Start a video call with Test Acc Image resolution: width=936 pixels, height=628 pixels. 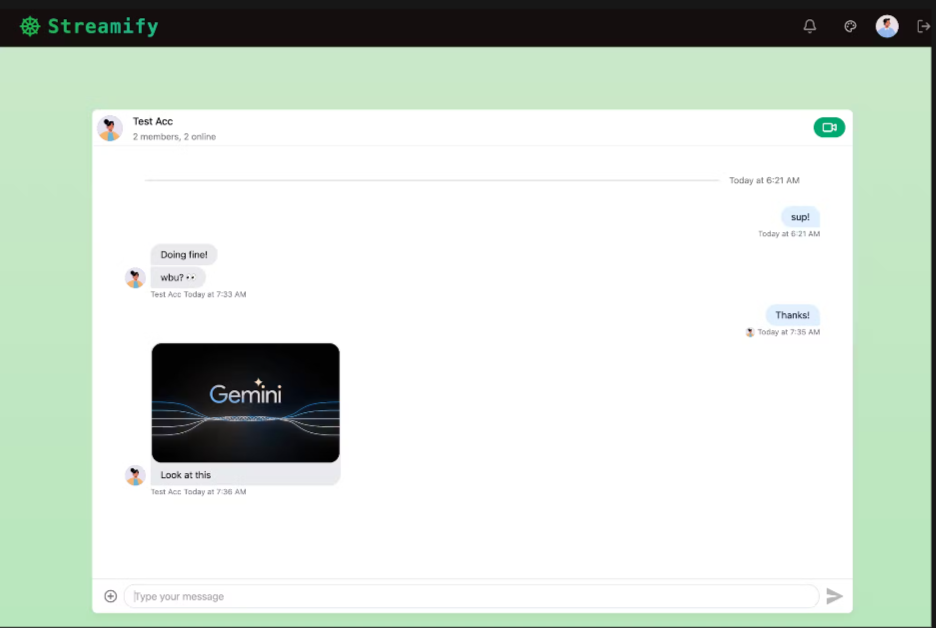(828, 127)
